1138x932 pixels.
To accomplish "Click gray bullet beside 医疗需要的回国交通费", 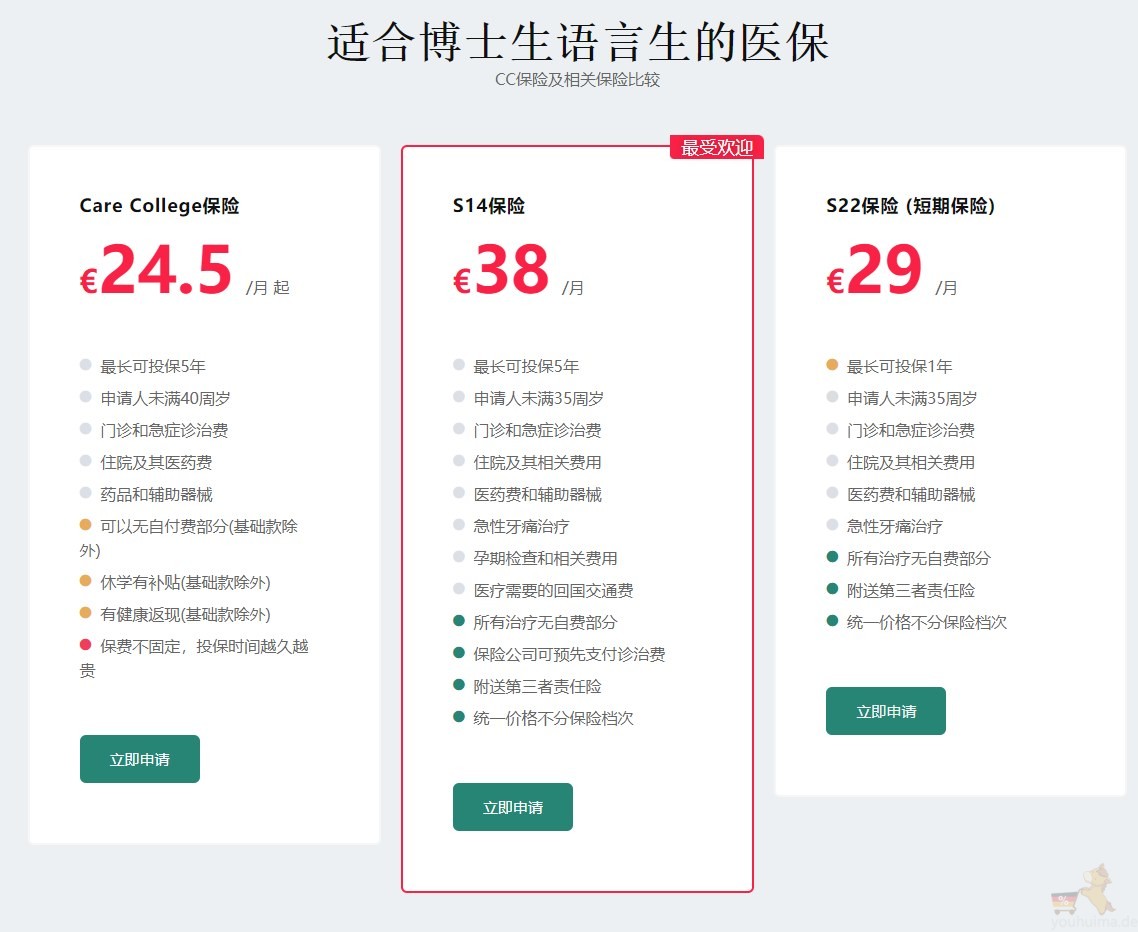I will click(459, 589).
